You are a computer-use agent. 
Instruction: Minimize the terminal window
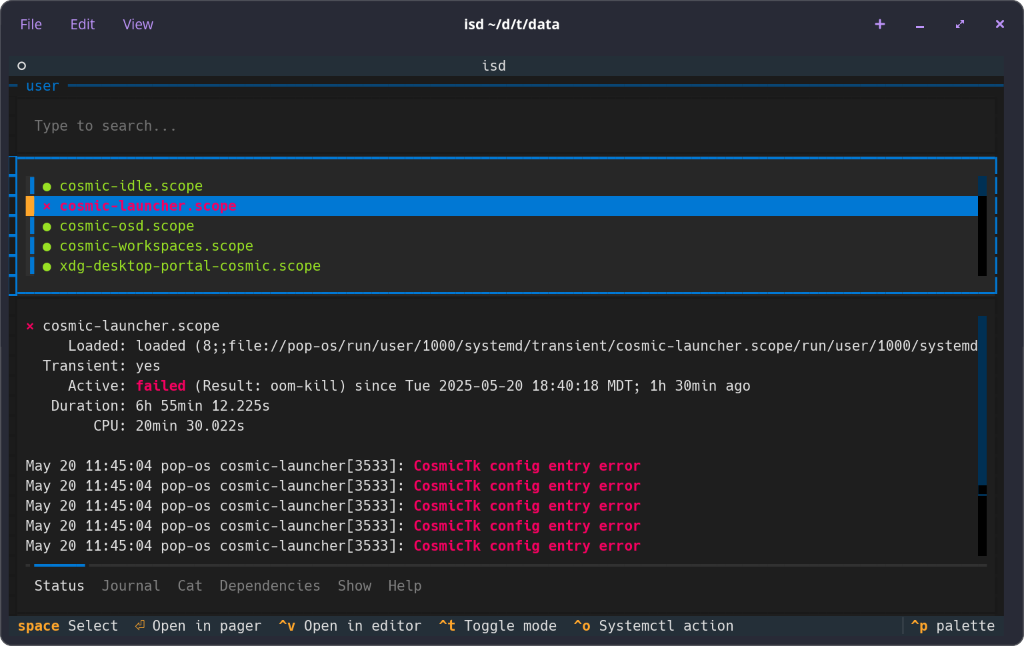click(920, 25)
